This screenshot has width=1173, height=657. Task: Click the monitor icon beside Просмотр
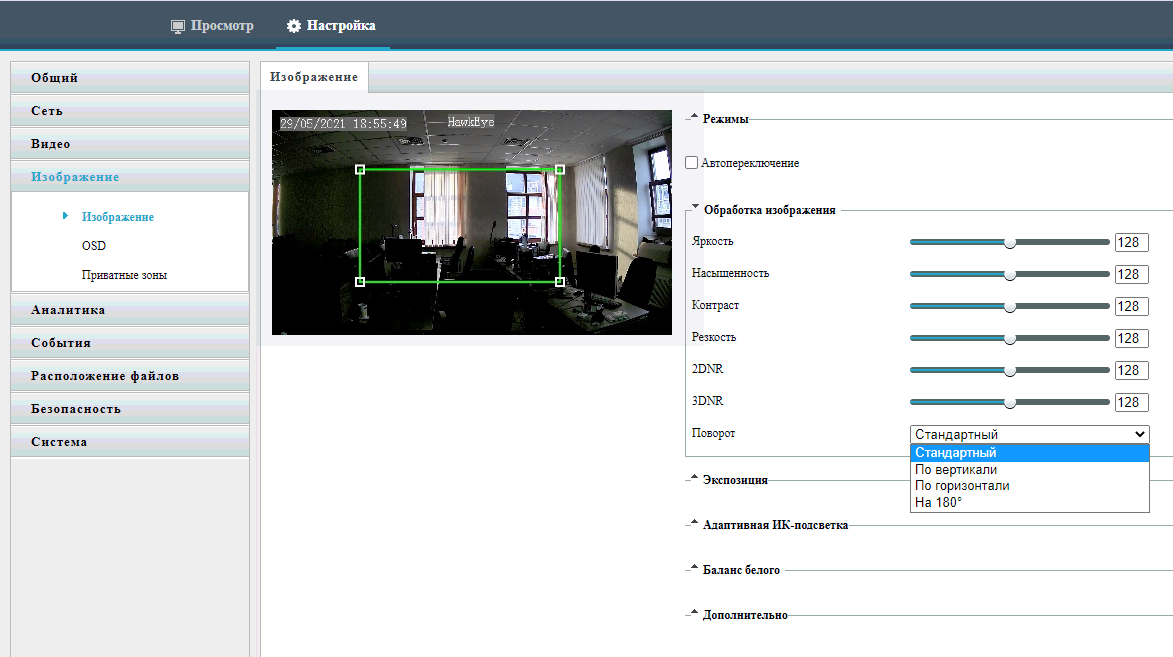(x=177, y=26)
